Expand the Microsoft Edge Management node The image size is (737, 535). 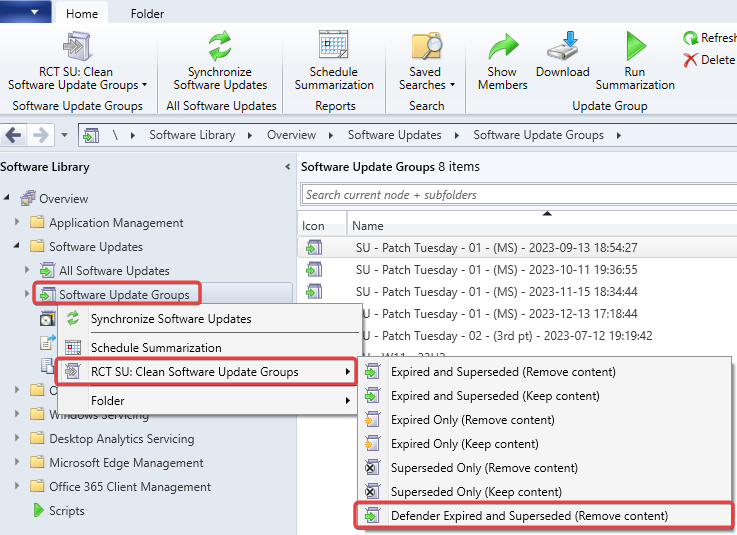(x=17, y=462)
